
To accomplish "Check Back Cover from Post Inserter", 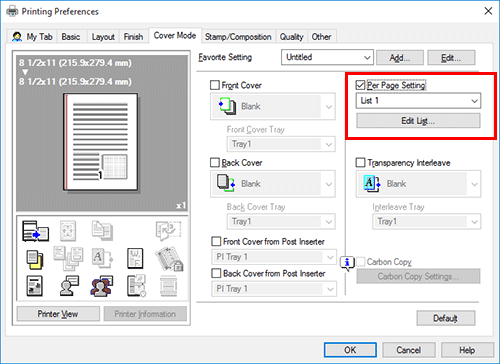I will pos(216,273).
